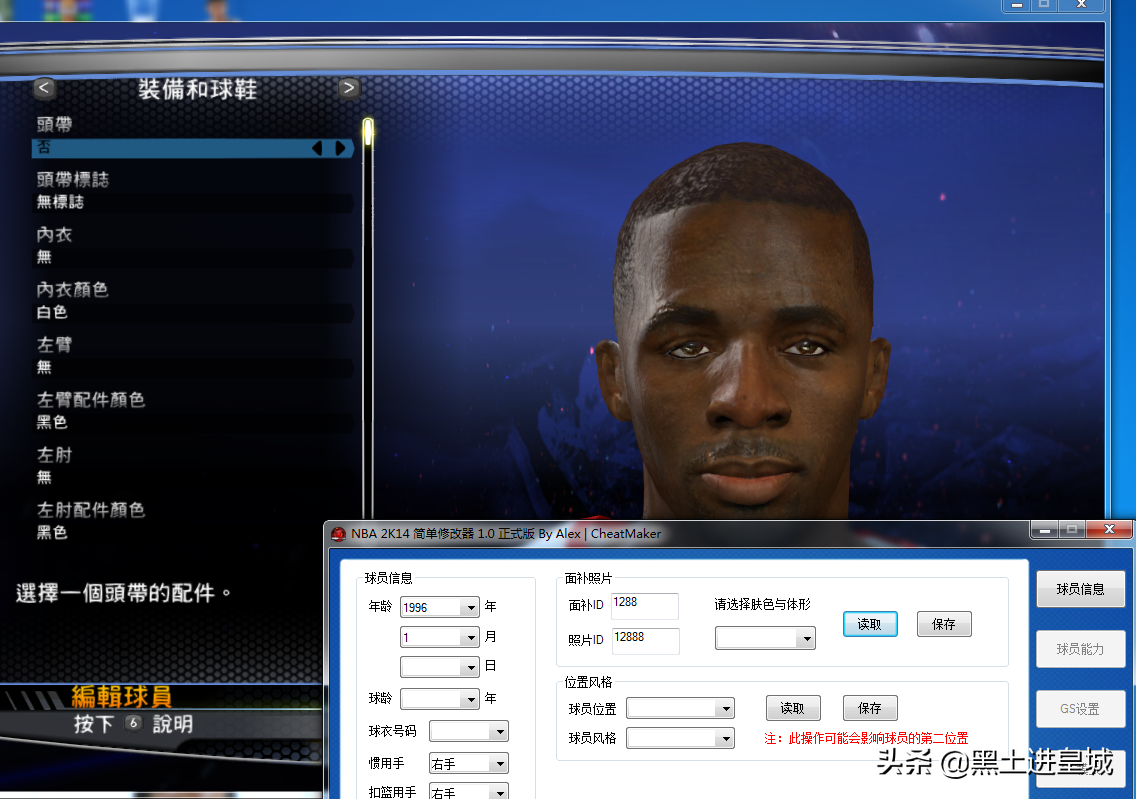Switch to the 球员信息 tab
This screenshot has width=1136, height=799.
pyautogui.click(x=1081, y=589)
